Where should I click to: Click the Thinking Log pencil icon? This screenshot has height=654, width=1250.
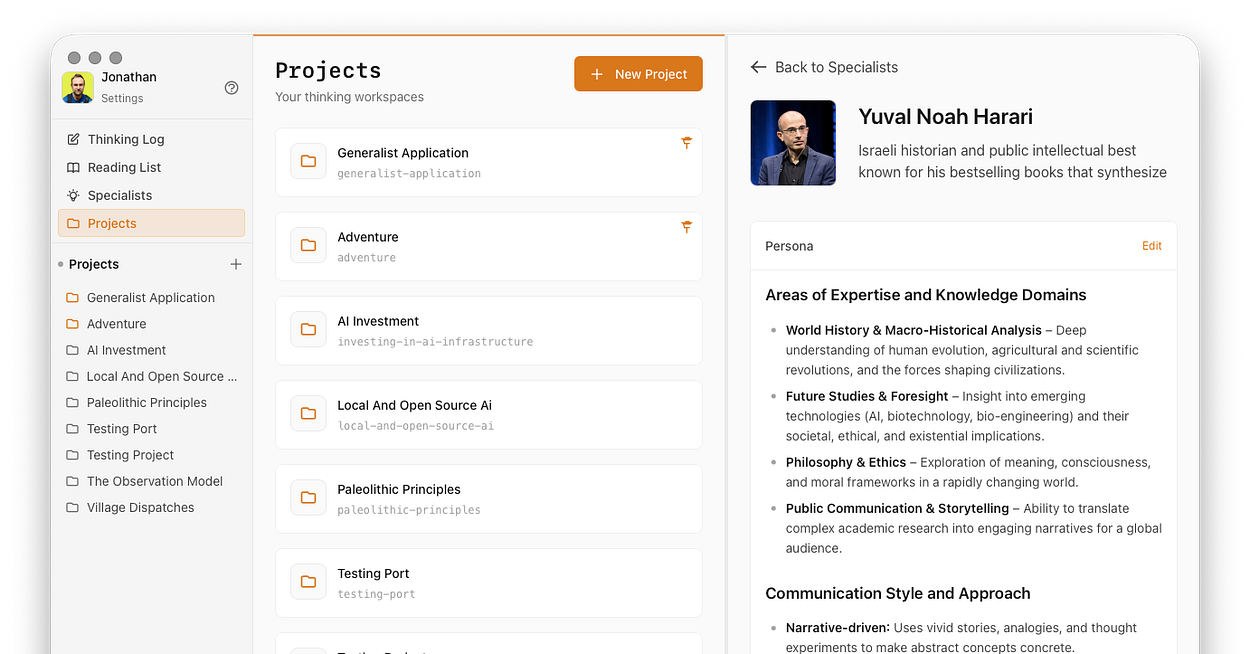coord(73,139)
